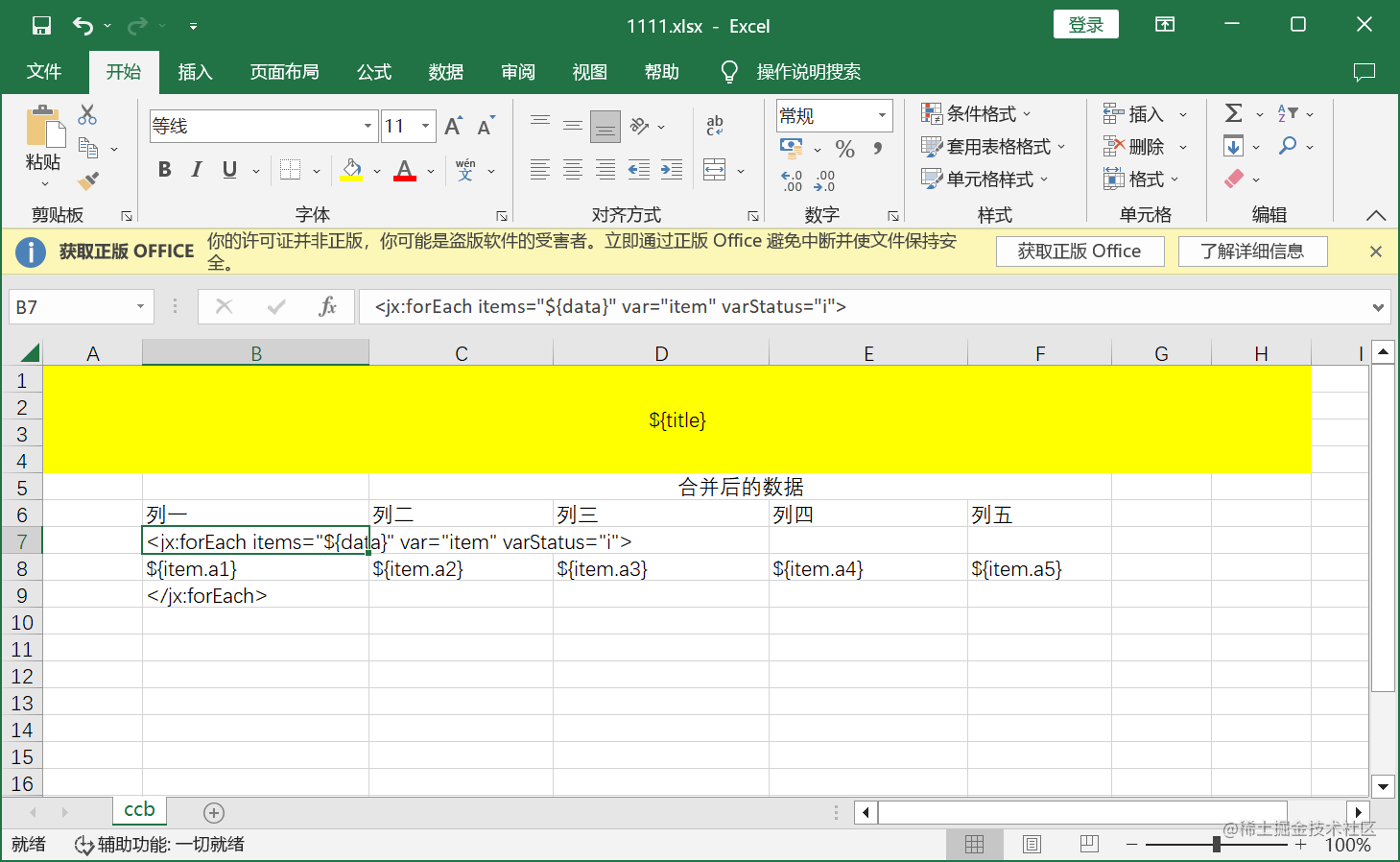
Task: Click the red font color swatch
Action: (404, 179)
